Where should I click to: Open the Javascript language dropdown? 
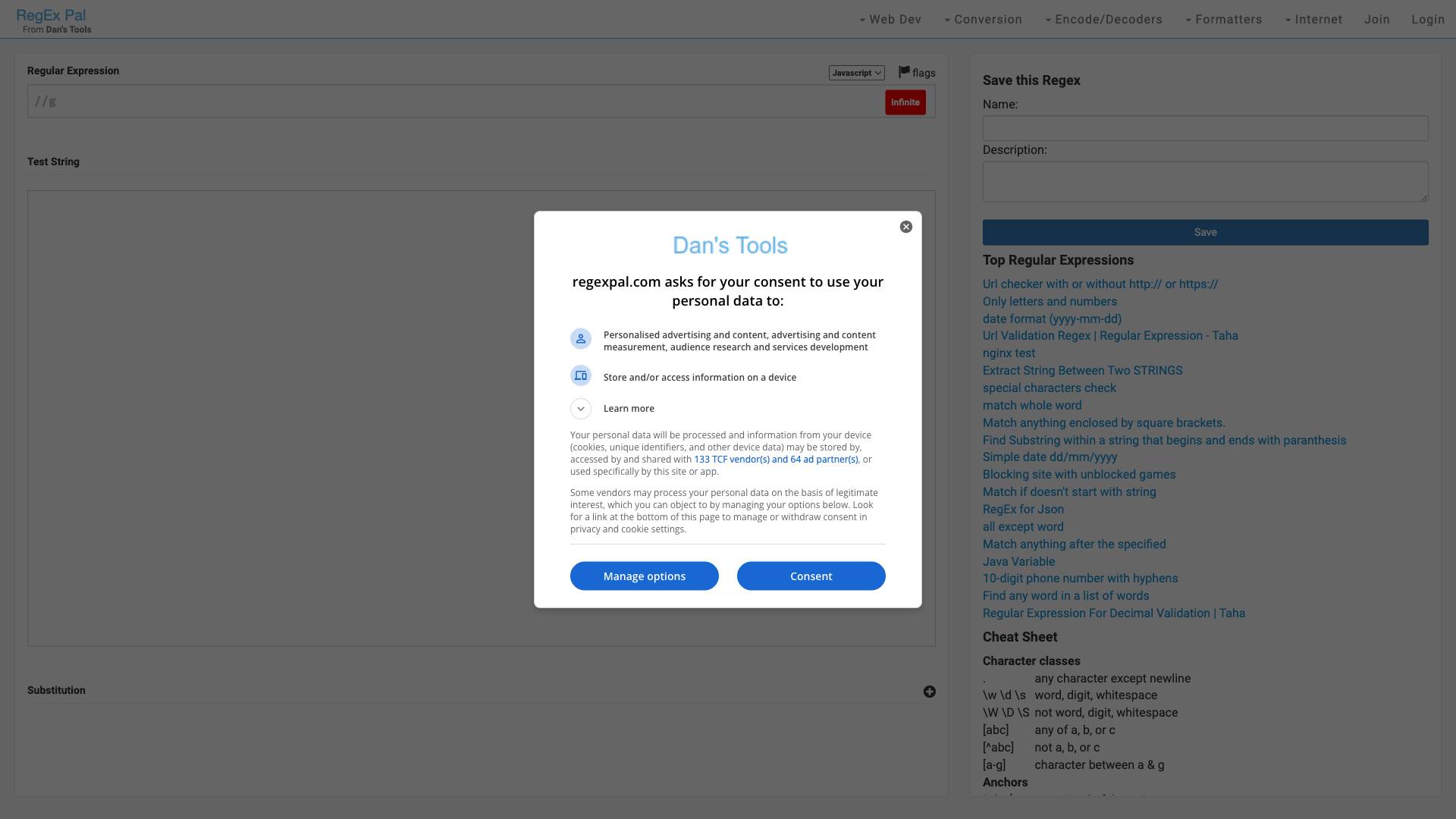tap(856, 73)
